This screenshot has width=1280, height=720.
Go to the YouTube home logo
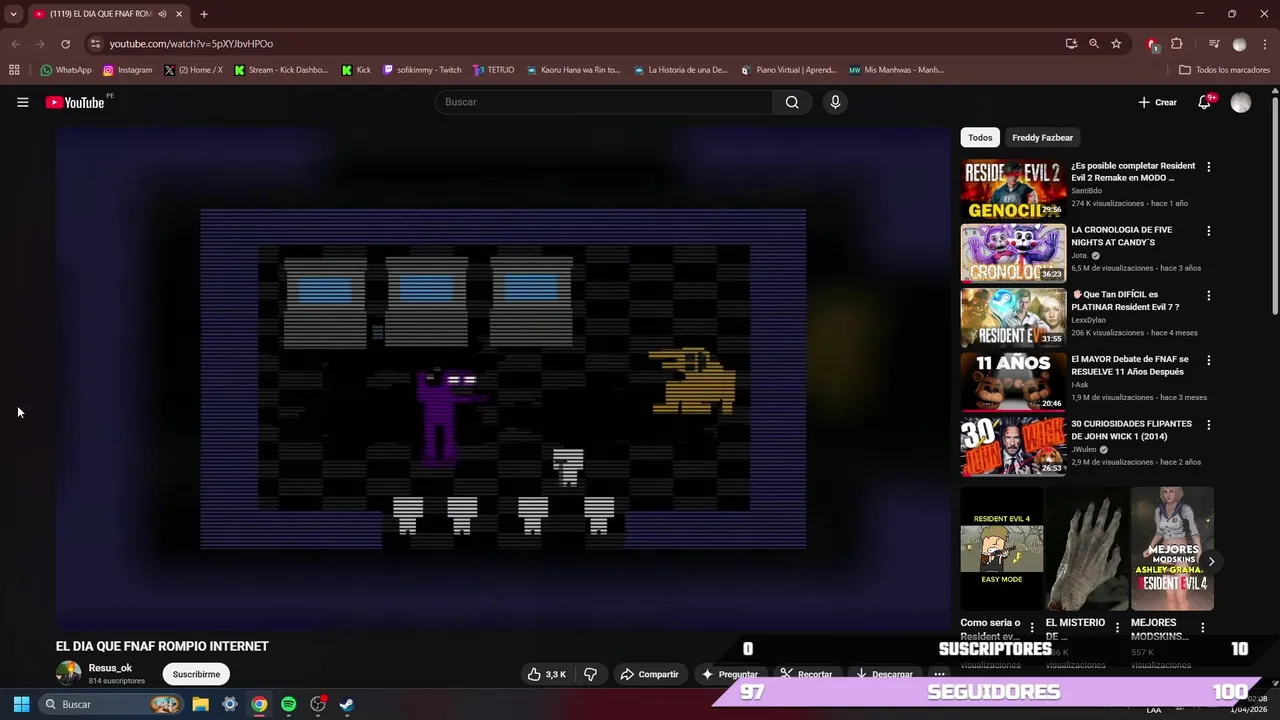point(75,102)
